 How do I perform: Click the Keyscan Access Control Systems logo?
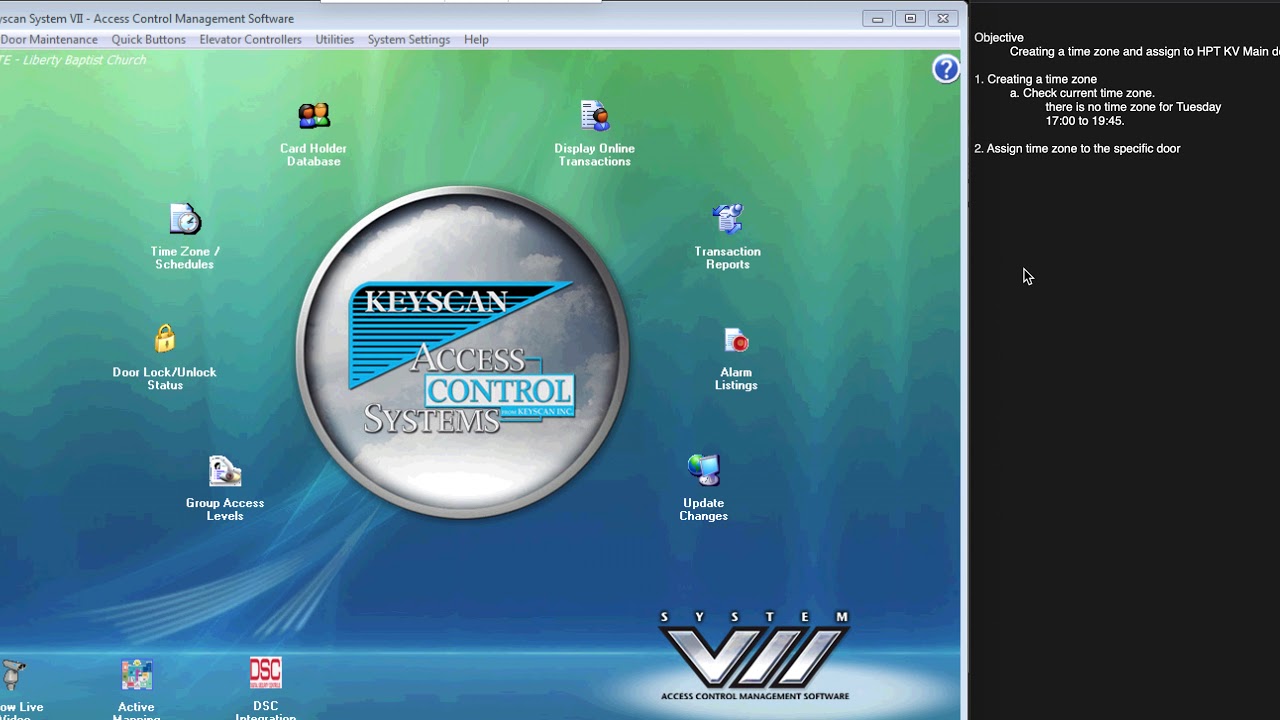tap(462, 353)
